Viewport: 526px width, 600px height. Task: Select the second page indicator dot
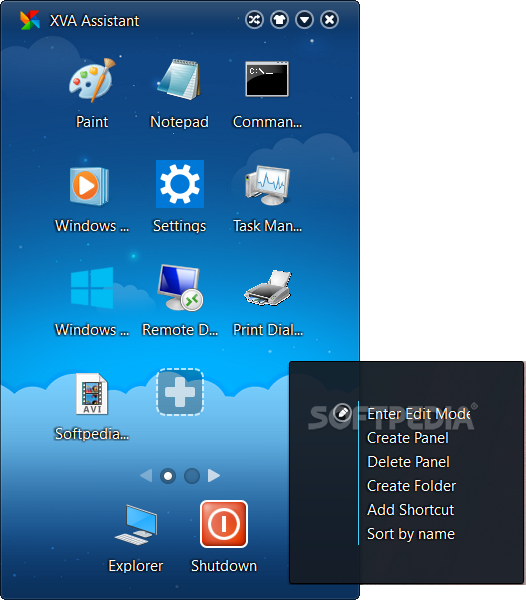pyautogui.click(x=192, y=476)
